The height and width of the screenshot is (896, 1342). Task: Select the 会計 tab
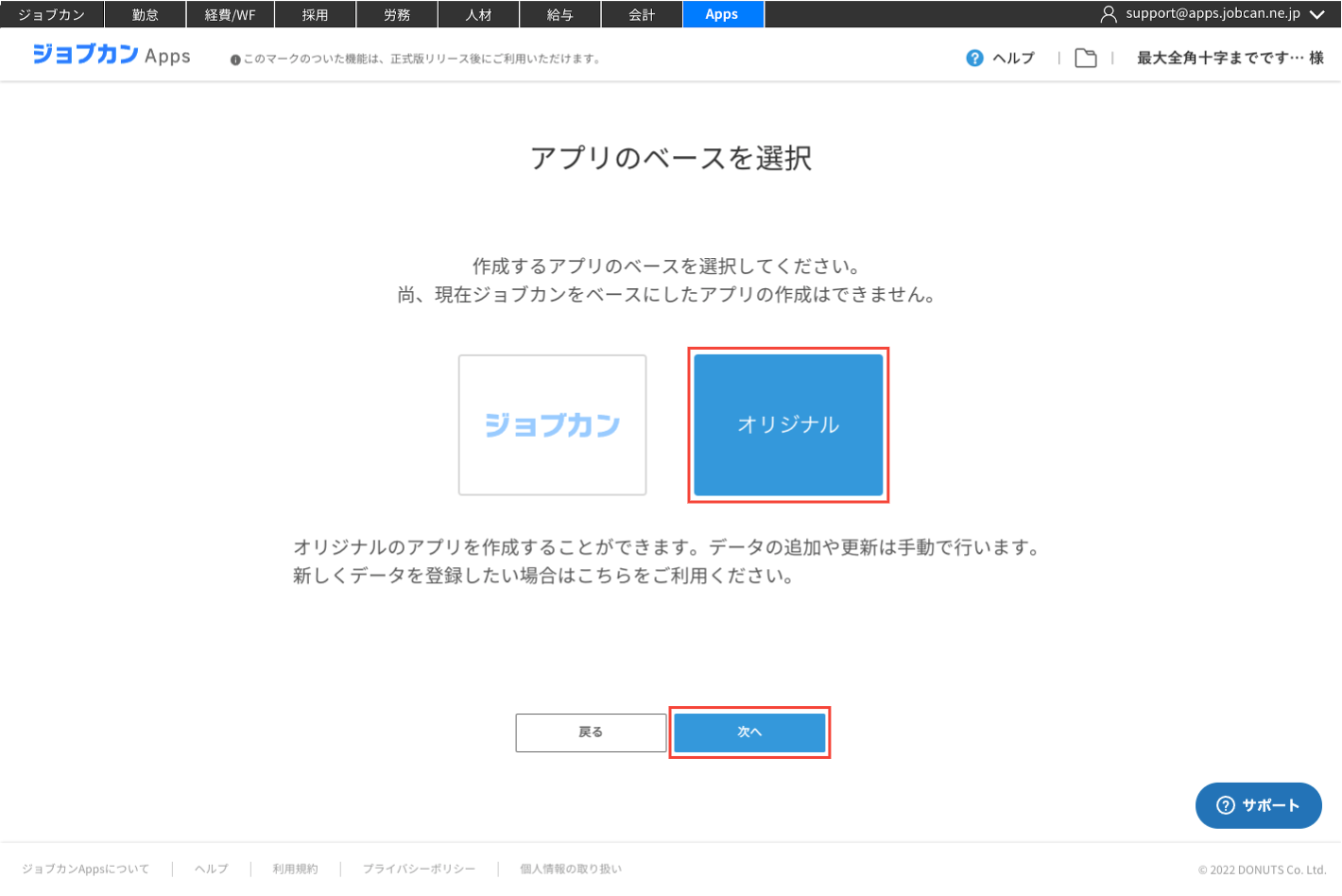click(642, 14)
